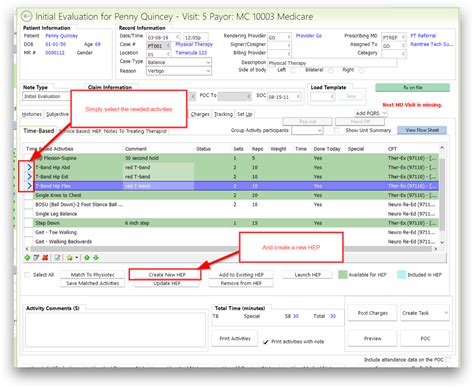Click the row header cell for Step Down

[x=29, y=223]
